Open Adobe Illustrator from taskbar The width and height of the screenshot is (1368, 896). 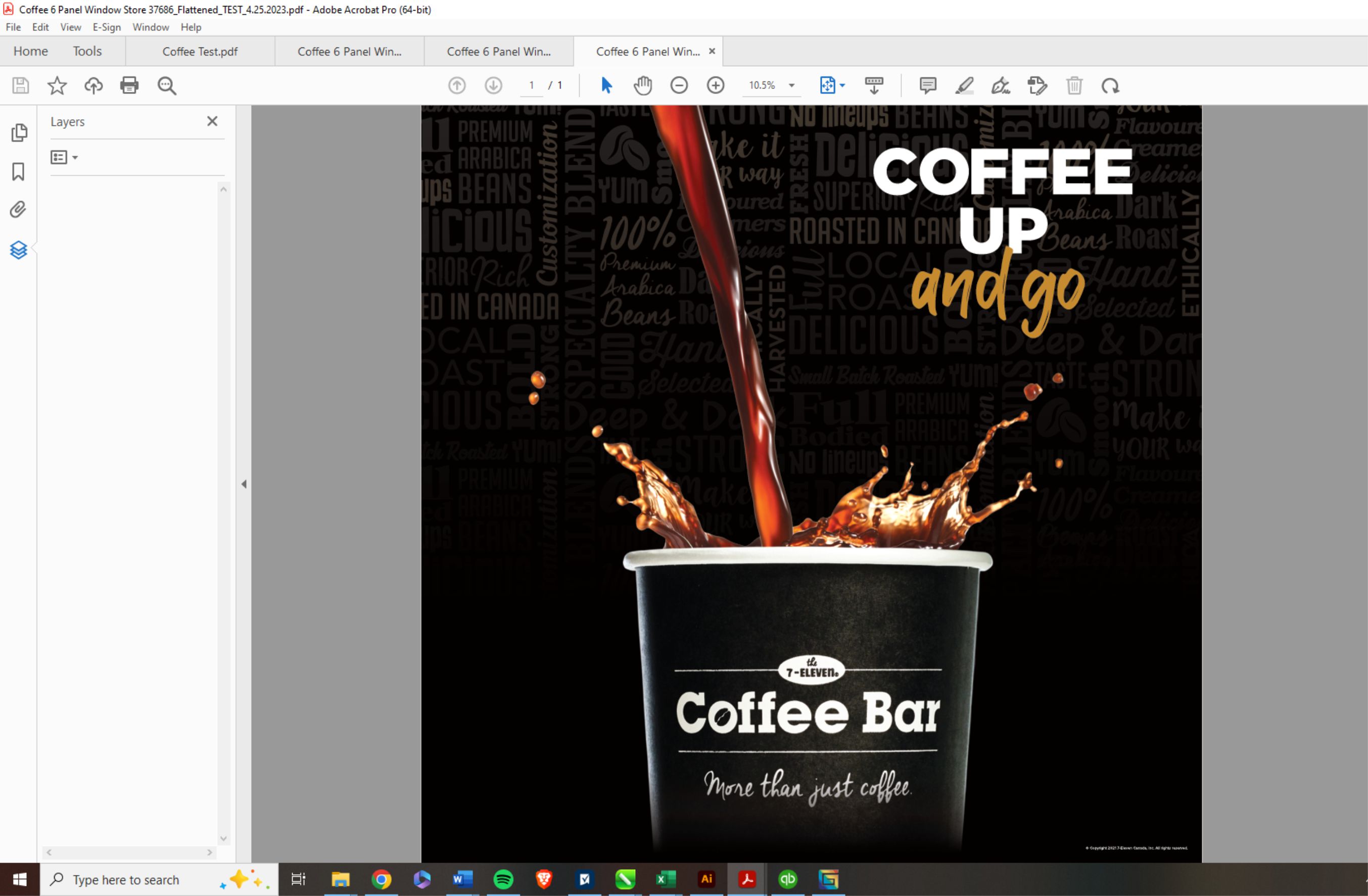(706, 879)
